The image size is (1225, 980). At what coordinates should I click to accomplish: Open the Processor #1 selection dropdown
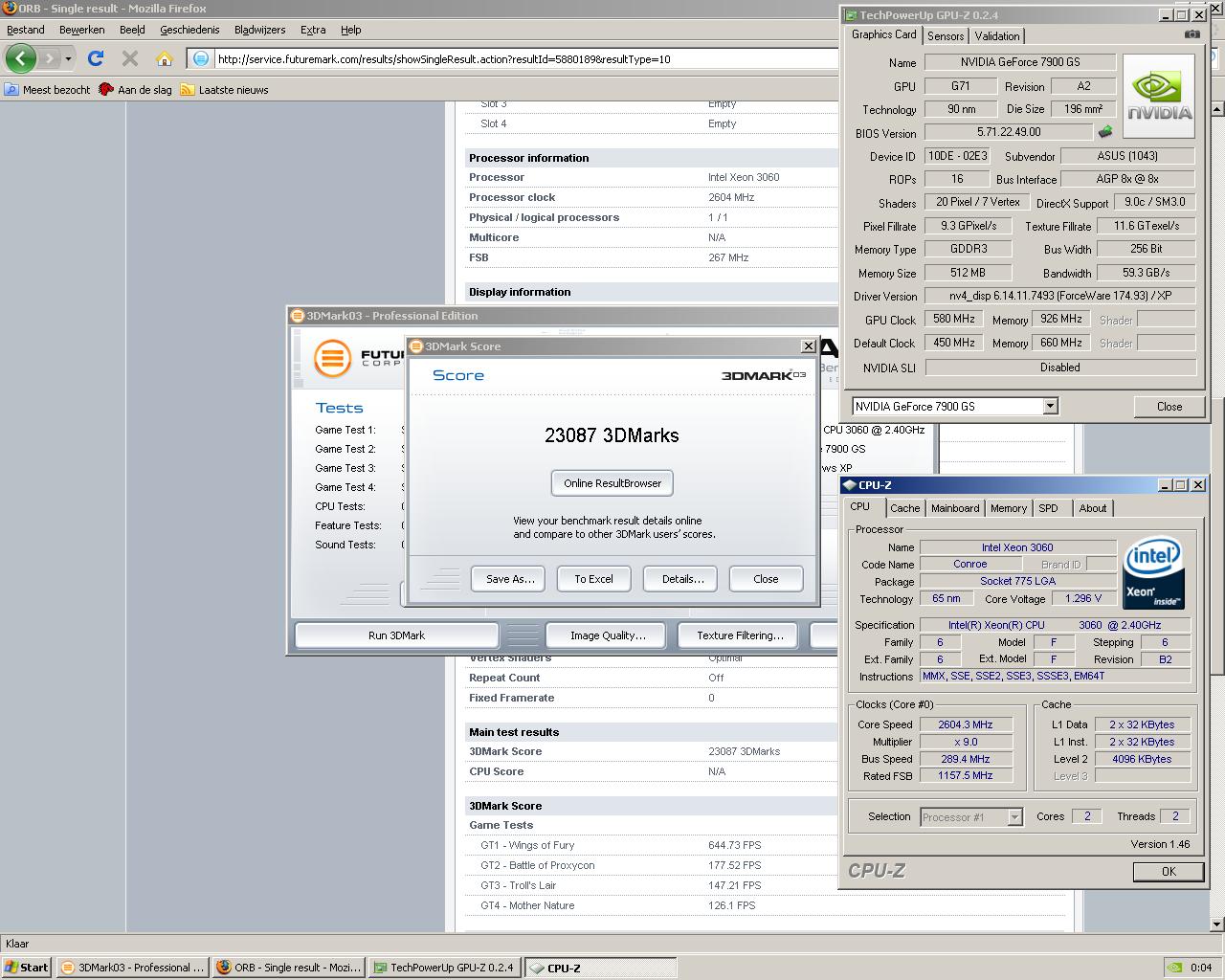click(x=1014, y=816)
